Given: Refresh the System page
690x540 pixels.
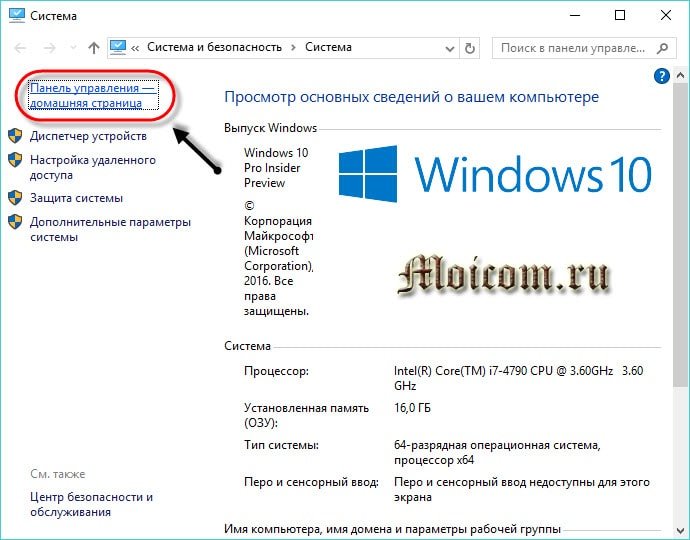Looking at the screenshot, I should [470, 48].
